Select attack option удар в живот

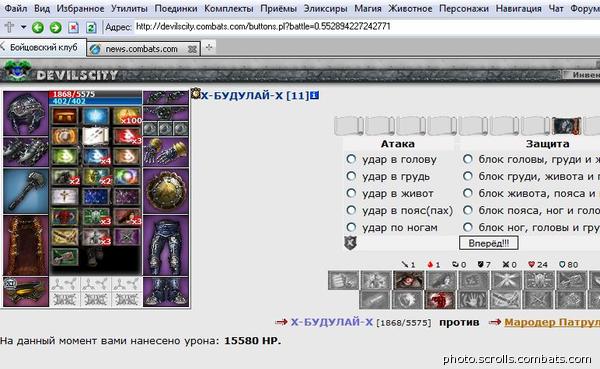tap(351, 193)
